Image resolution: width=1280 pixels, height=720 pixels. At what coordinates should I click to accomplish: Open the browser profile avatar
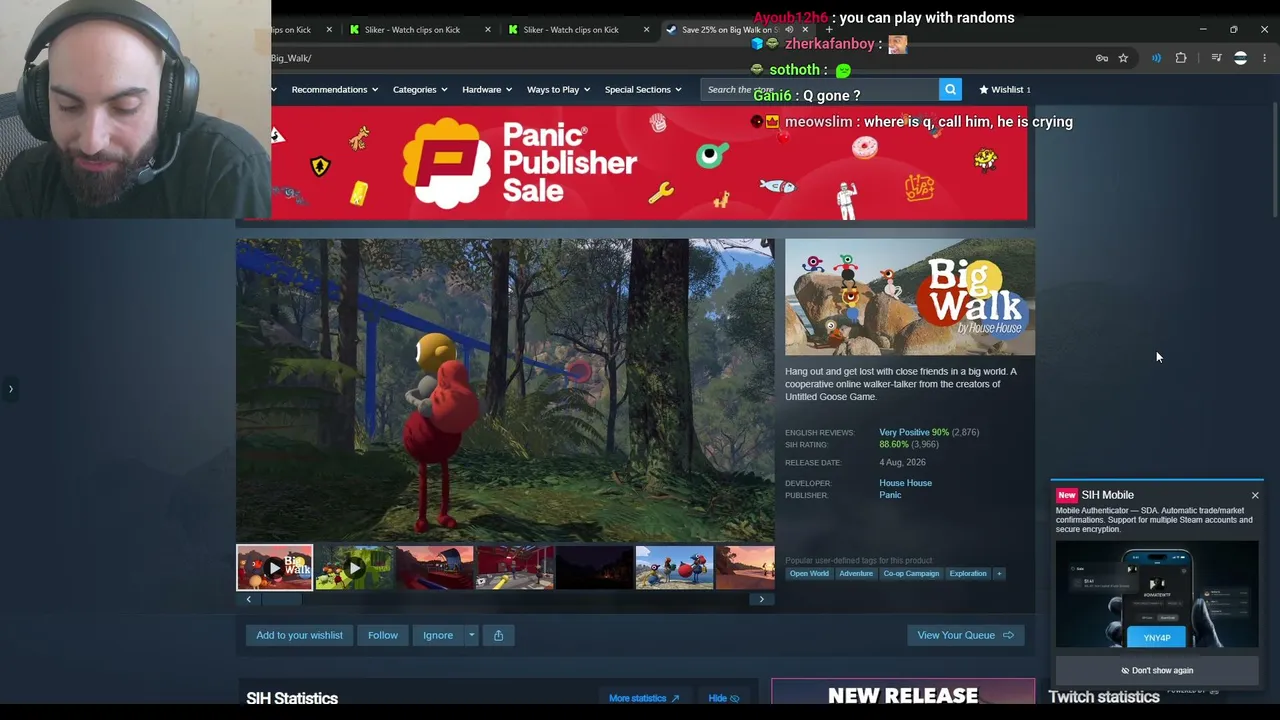pos(1241,58)
